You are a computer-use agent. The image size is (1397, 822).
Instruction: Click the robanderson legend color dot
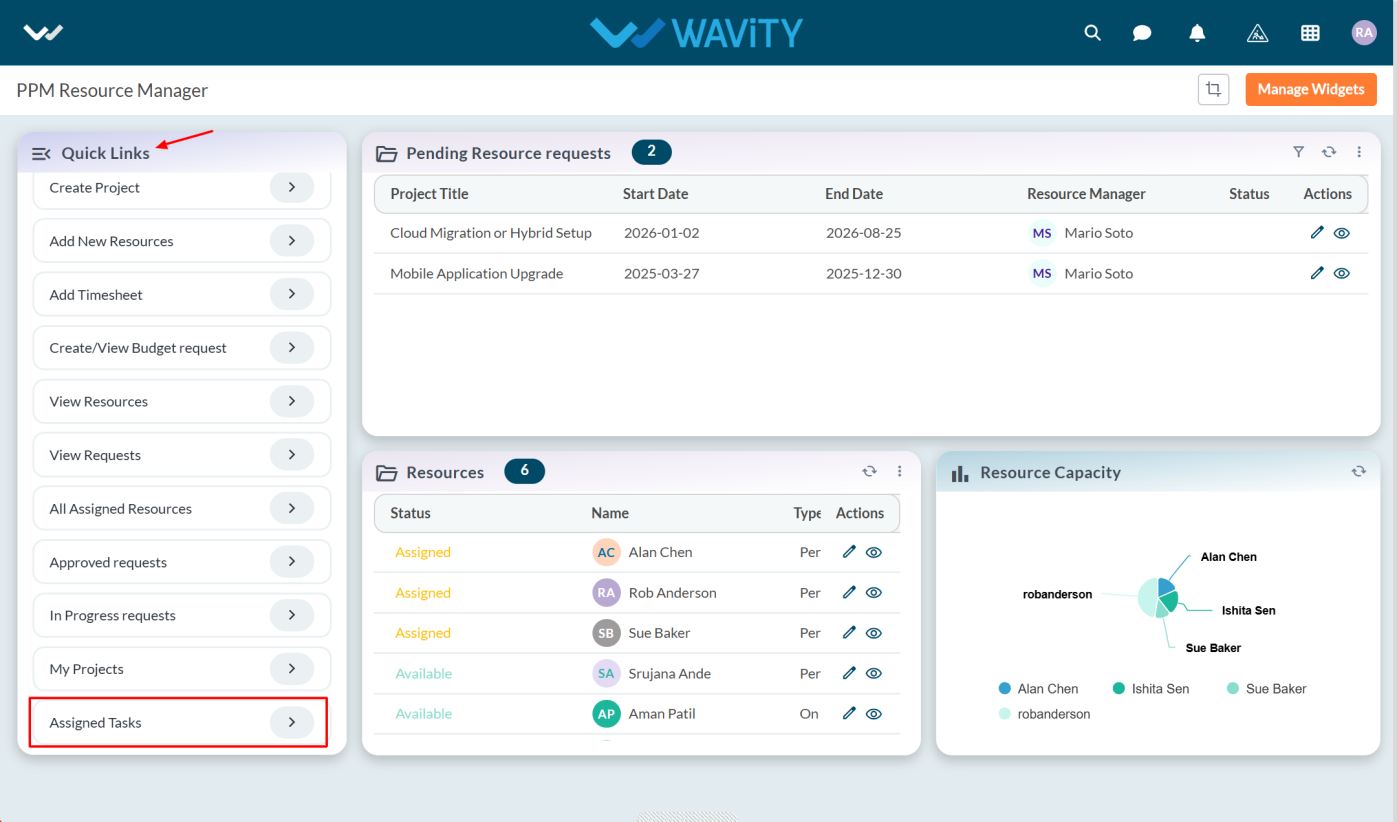click(x=1005, y=714)
